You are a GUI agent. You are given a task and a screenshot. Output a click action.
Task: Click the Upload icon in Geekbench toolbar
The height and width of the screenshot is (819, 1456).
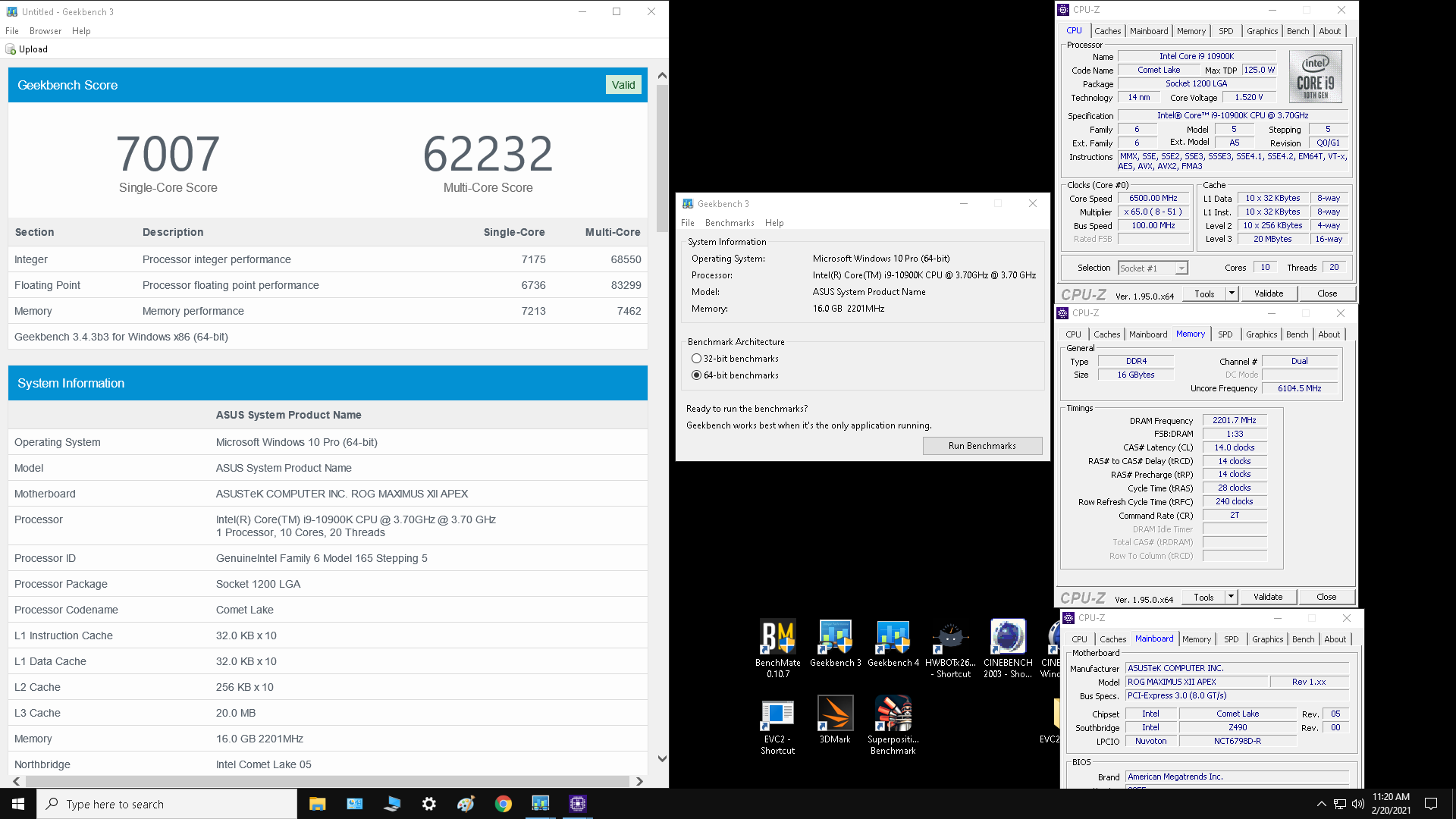click(x=11, y=49)
